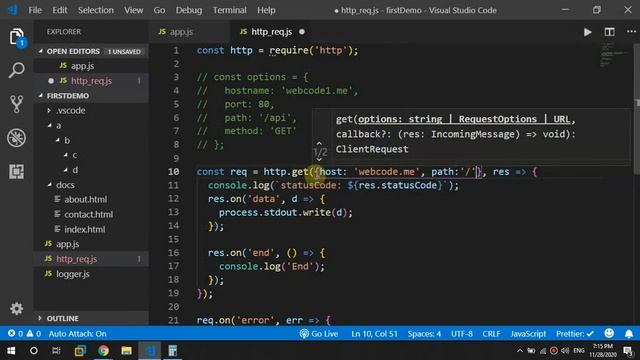
Task: Open the Terminal menu
Action: coord(229,10)
